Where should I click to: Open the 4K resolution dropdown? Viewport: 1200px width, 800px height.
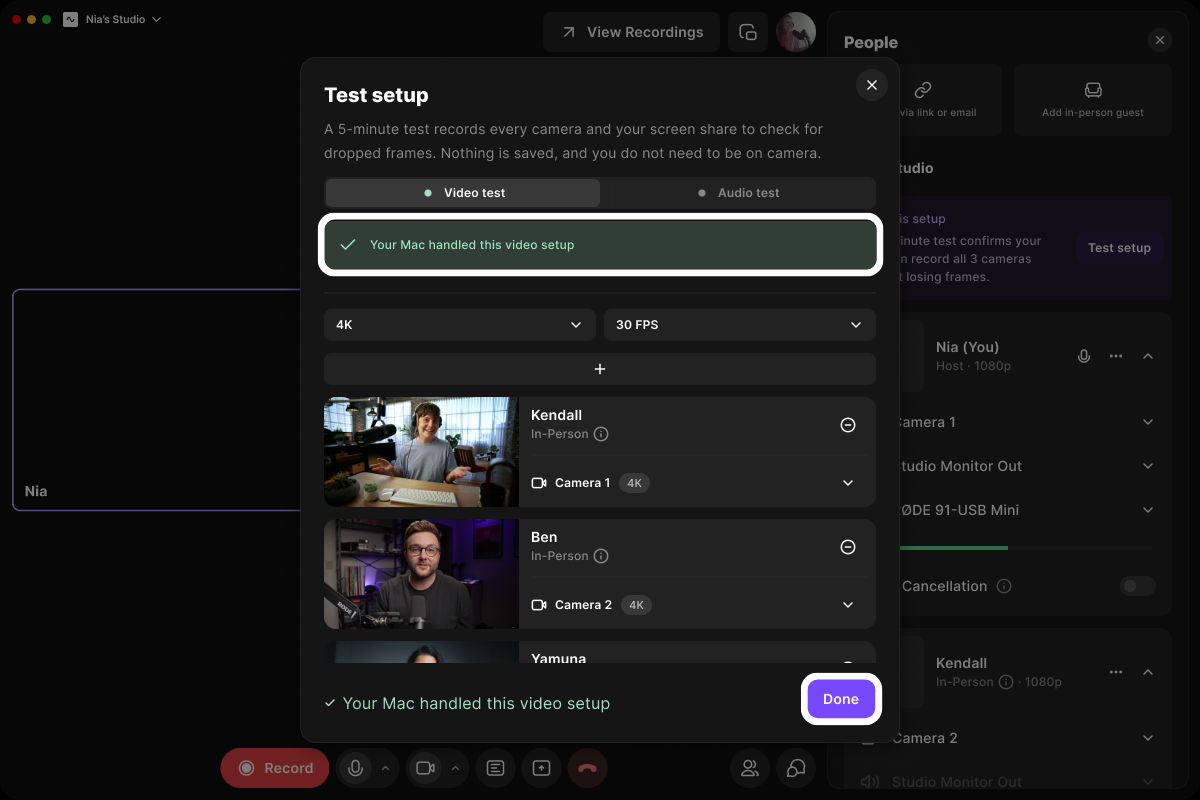[x=460, y=325]
